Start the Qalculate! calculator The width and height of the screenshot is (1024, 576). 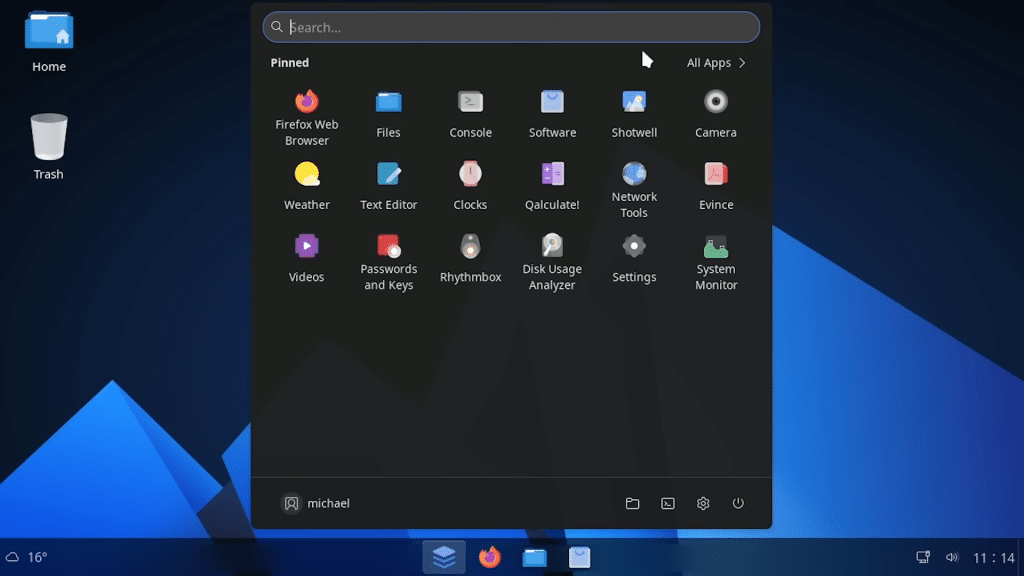[x=552, y=175]
